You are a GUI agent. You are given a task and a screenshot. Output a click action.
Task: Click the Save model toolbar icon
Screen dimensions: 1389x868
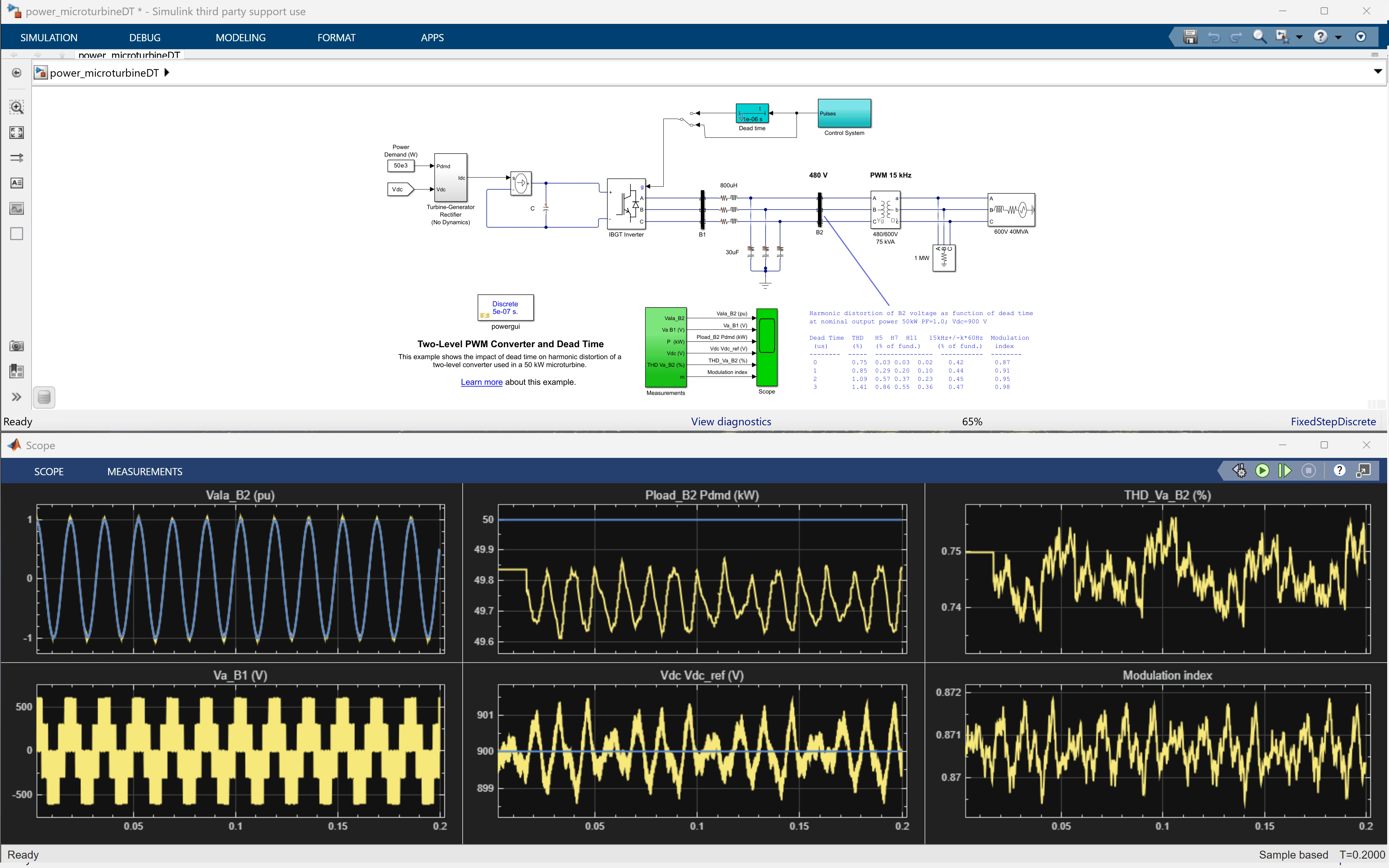coord(1191,36)
